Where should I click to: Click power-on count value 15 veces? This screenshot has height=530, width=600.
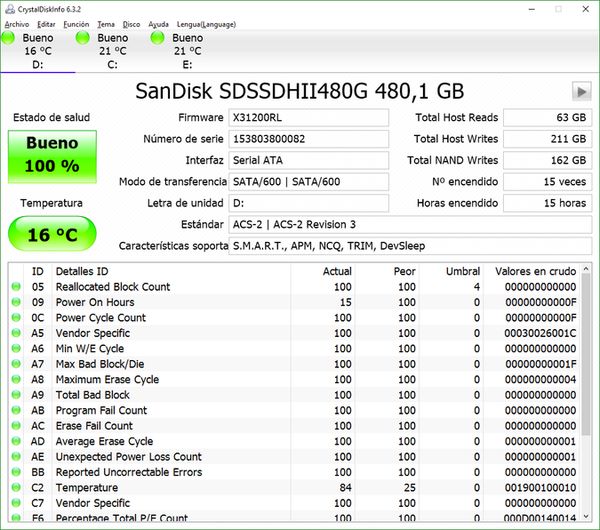click(x=548, y=182)
